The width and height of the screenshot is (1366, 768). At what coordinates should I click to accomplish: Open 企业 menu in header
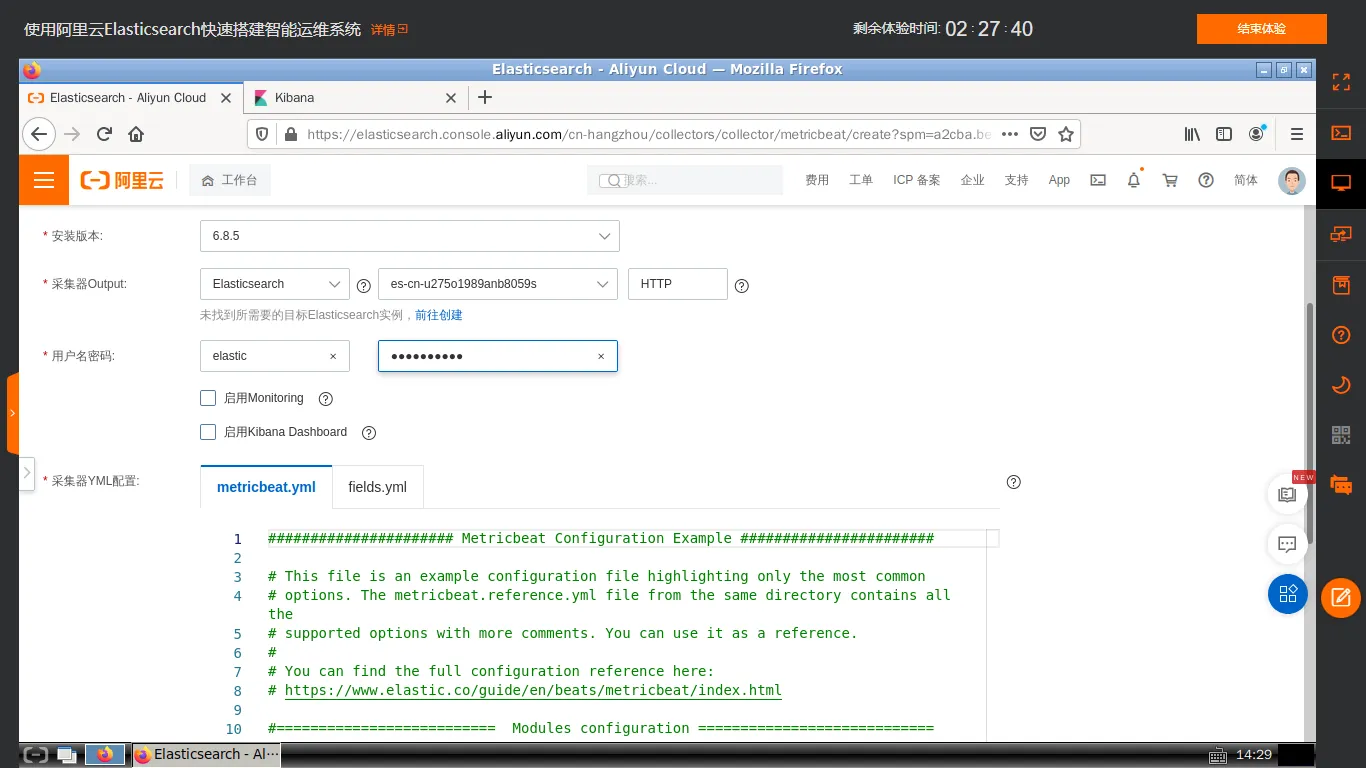pyautogui.click(x=973, y=180)
